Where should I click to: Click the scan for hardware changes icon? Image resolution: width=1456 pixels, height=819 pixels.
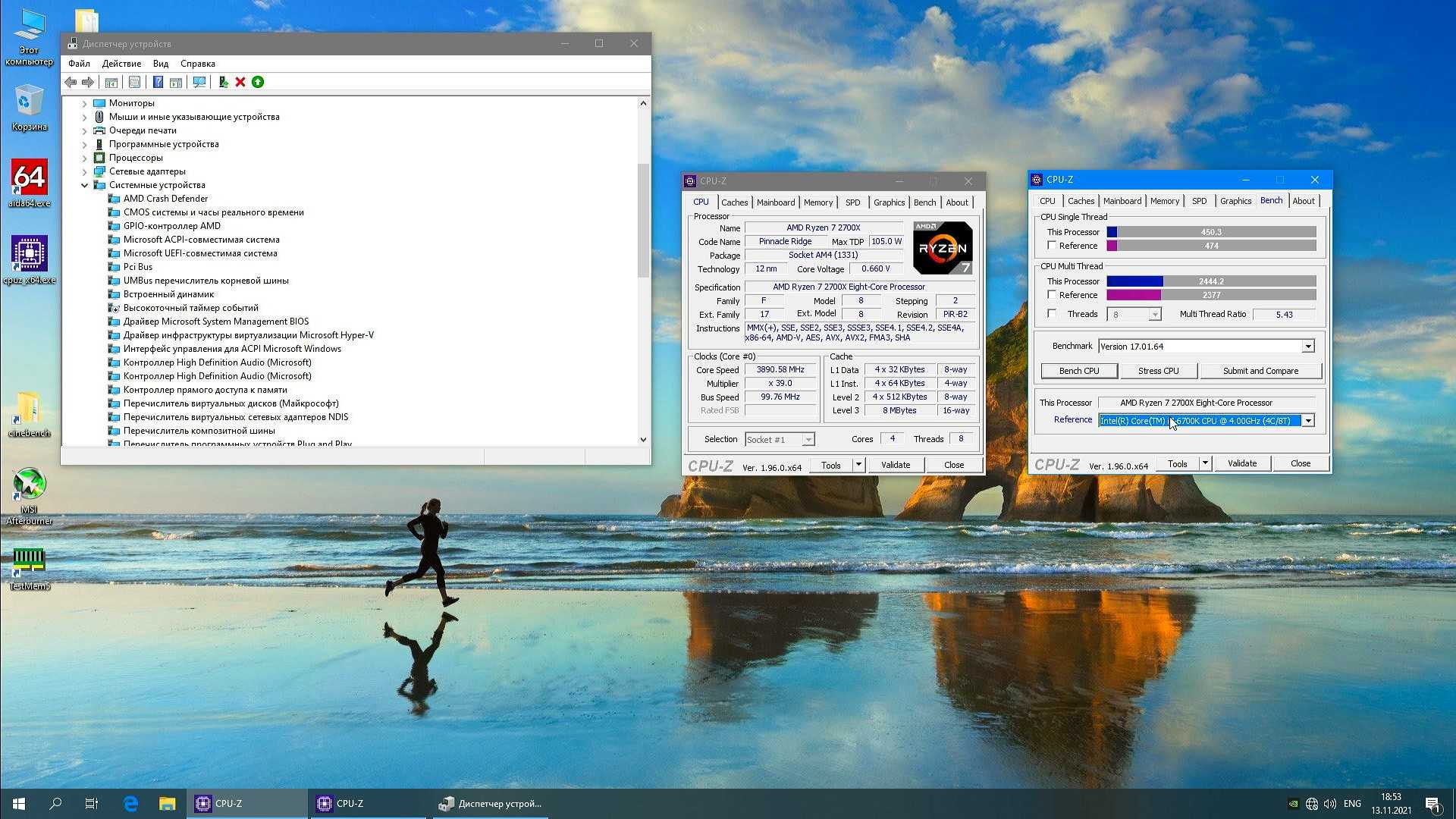(199, 82)
